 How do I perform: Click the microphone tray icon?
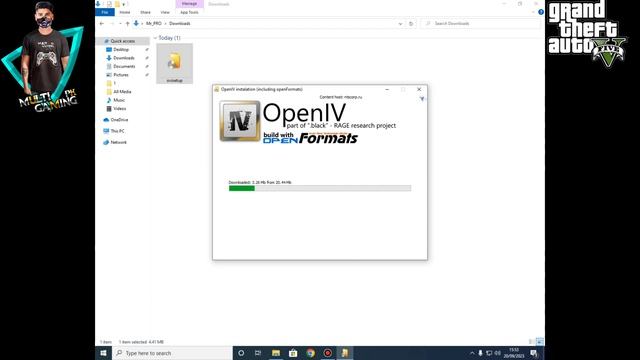pos(480,353)
